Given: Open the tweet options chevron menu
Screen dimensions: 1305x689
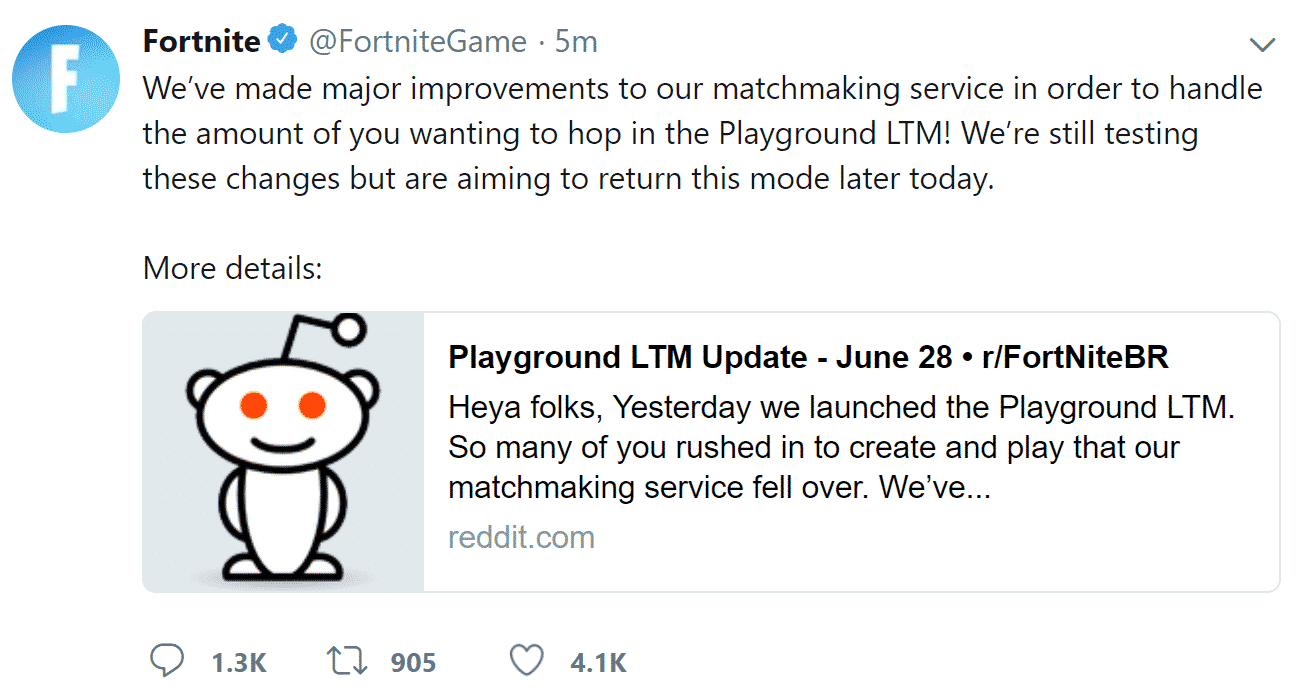Looking at the screenshot, I should (x=1263, y=44).
